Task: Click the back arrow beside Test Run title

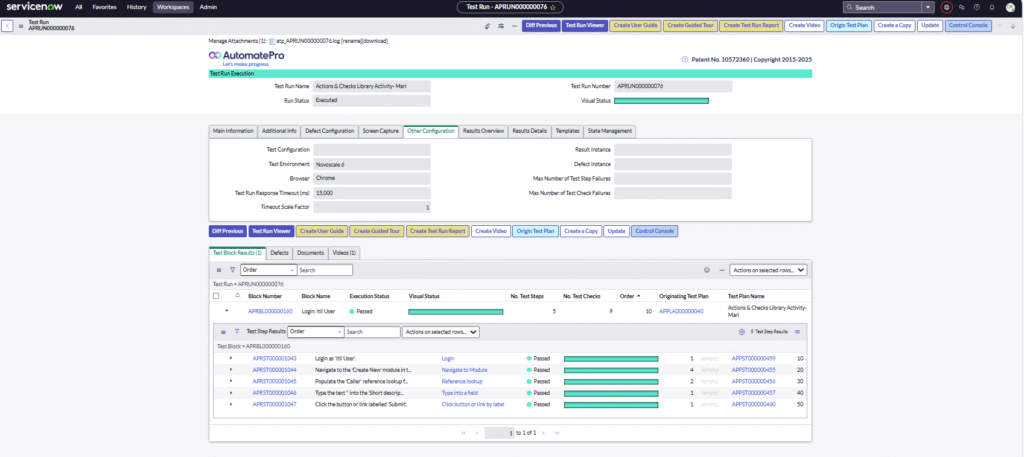Action: (x=8, y=25)
